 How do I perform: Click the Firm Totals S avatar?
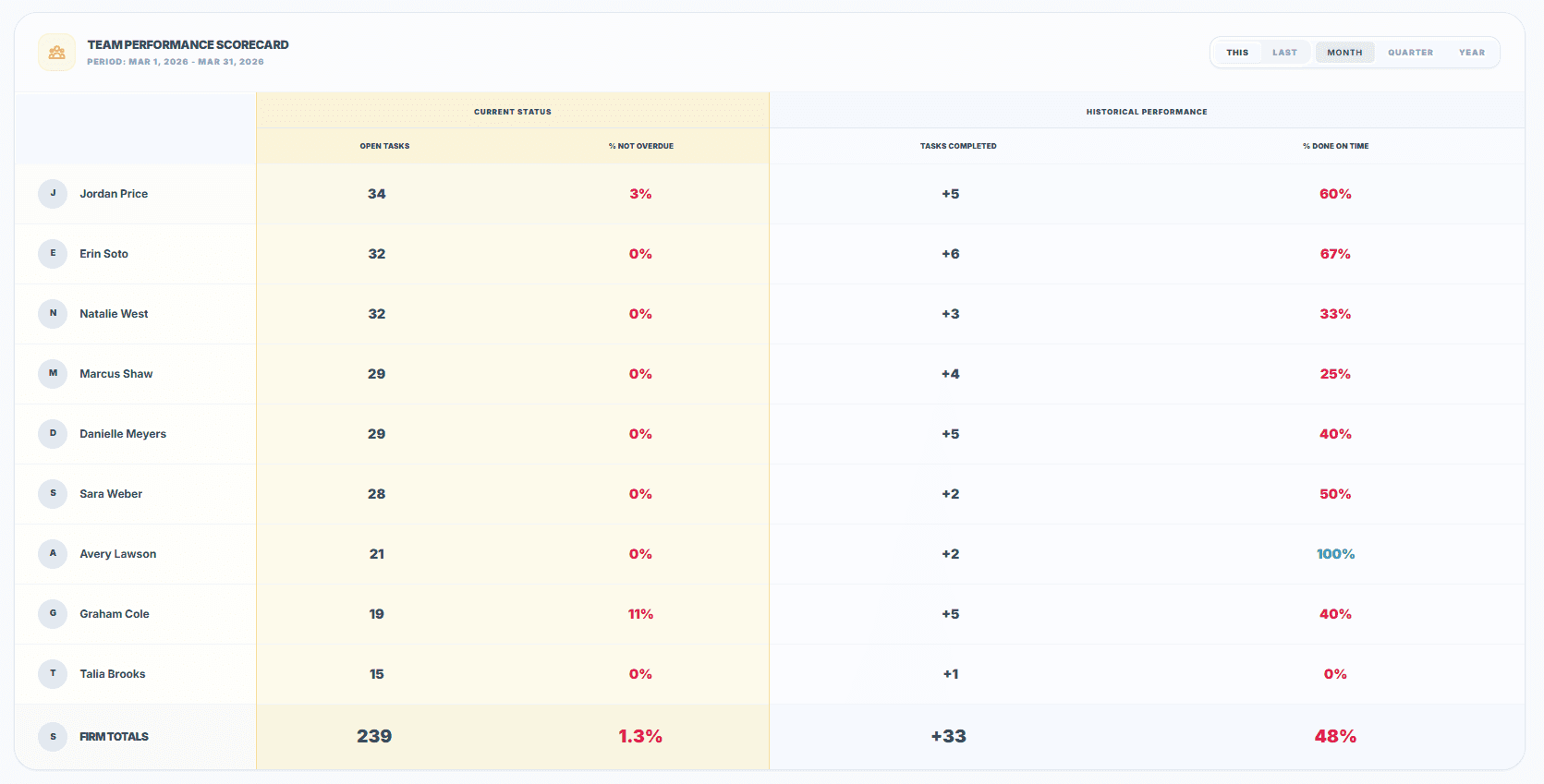(53, 737)
